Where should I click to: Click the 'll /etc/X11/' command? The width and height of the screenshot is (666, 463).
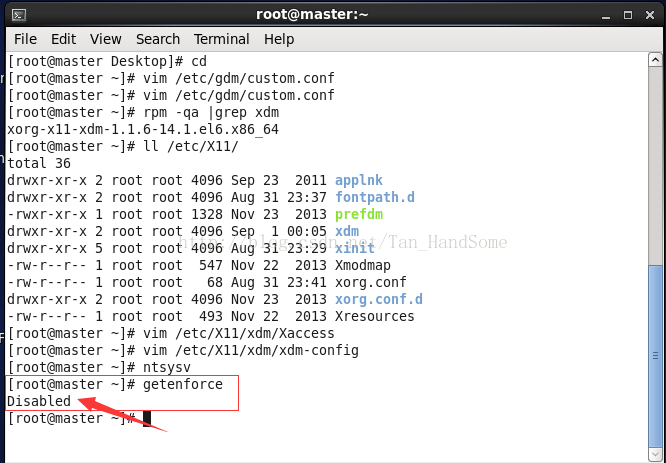(191, 147)
